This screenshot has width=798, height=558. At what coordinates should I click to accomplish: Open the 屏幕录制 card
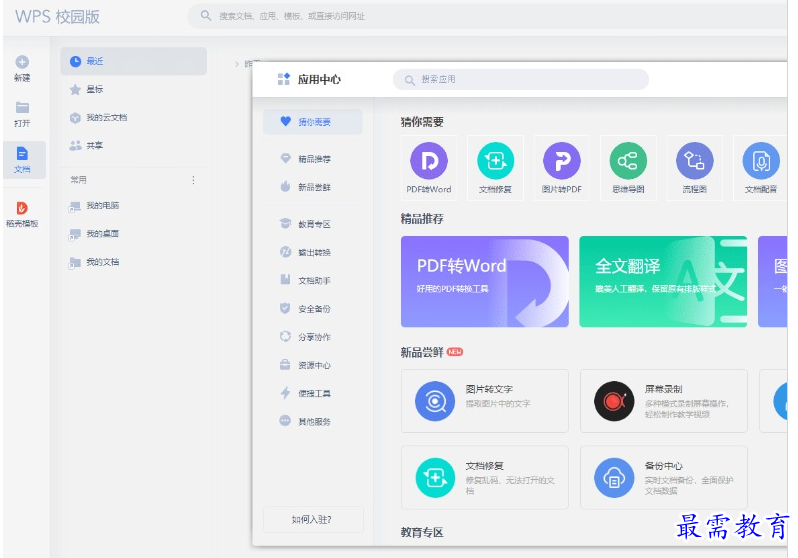tap(664, 401)
